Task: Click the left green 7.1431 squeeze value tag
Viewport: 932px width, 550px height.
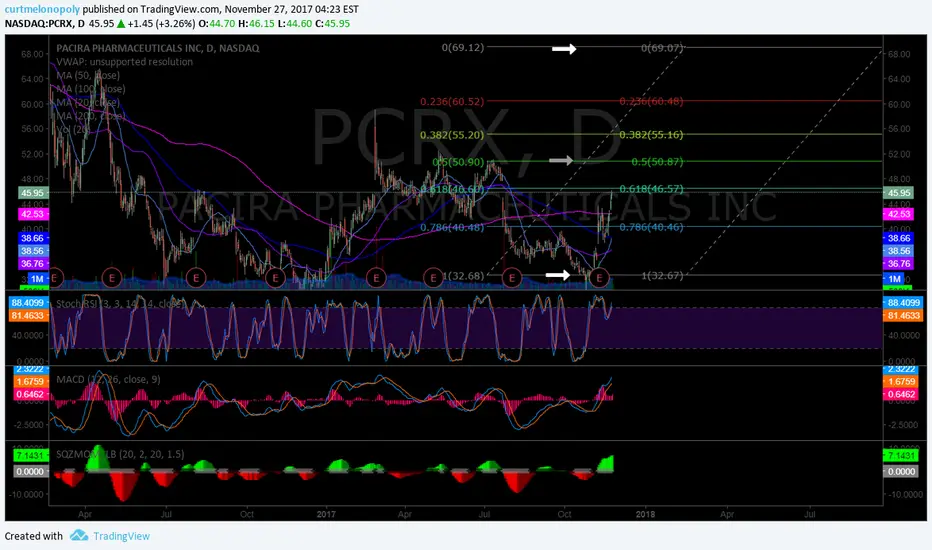Action: point(30,455)
